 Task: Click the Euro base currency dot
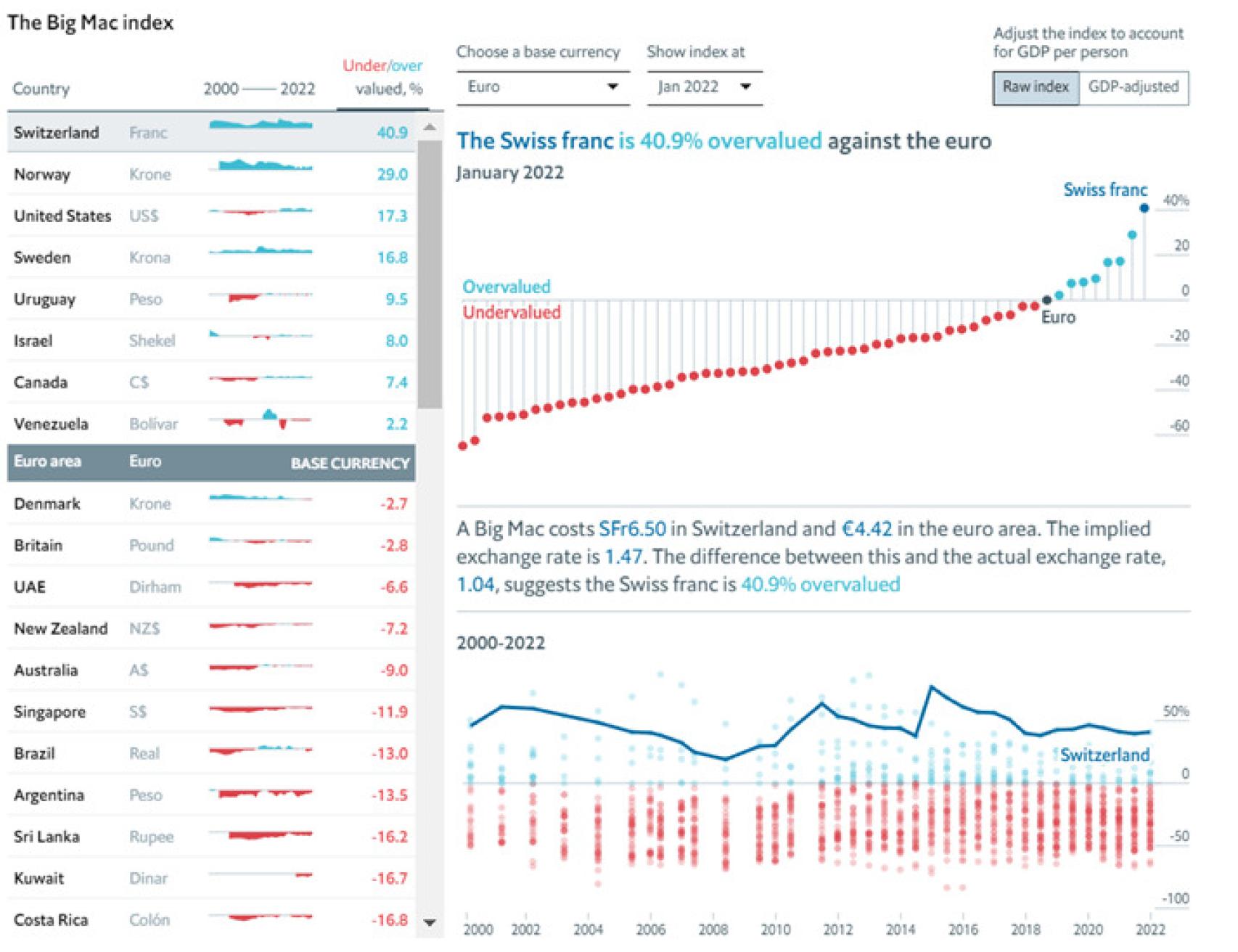1046,300
